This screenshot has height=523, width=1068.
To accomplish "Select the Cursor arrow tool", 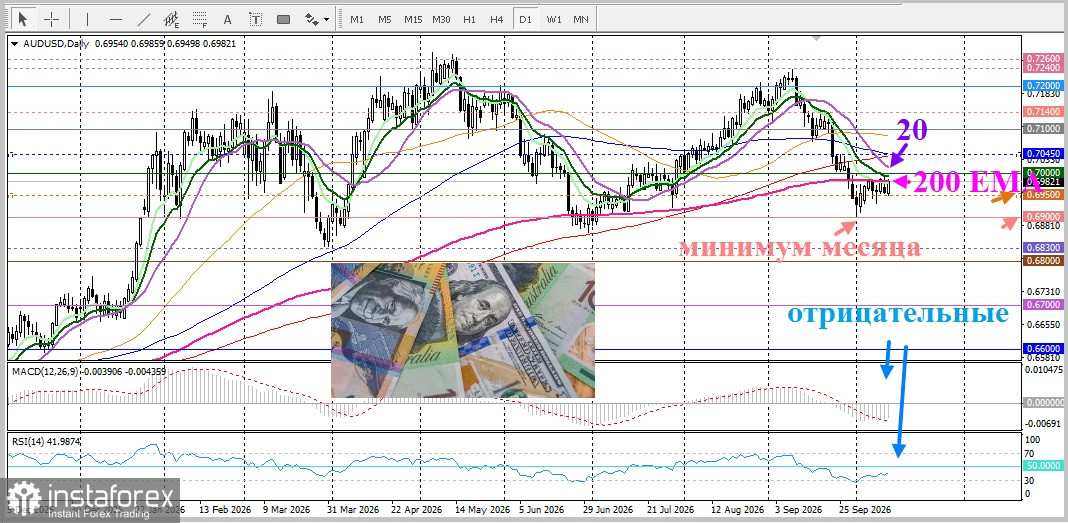I will coord(24,18).
